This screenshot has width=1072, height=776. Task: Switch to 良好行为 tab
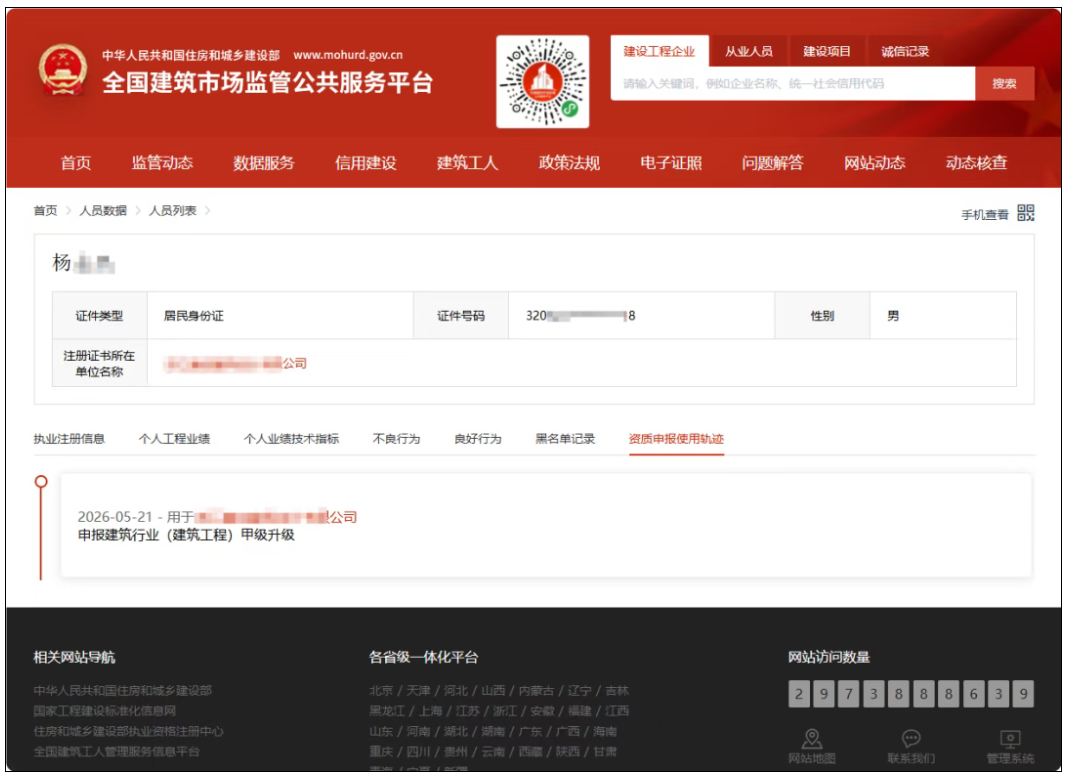click(478, 439)
